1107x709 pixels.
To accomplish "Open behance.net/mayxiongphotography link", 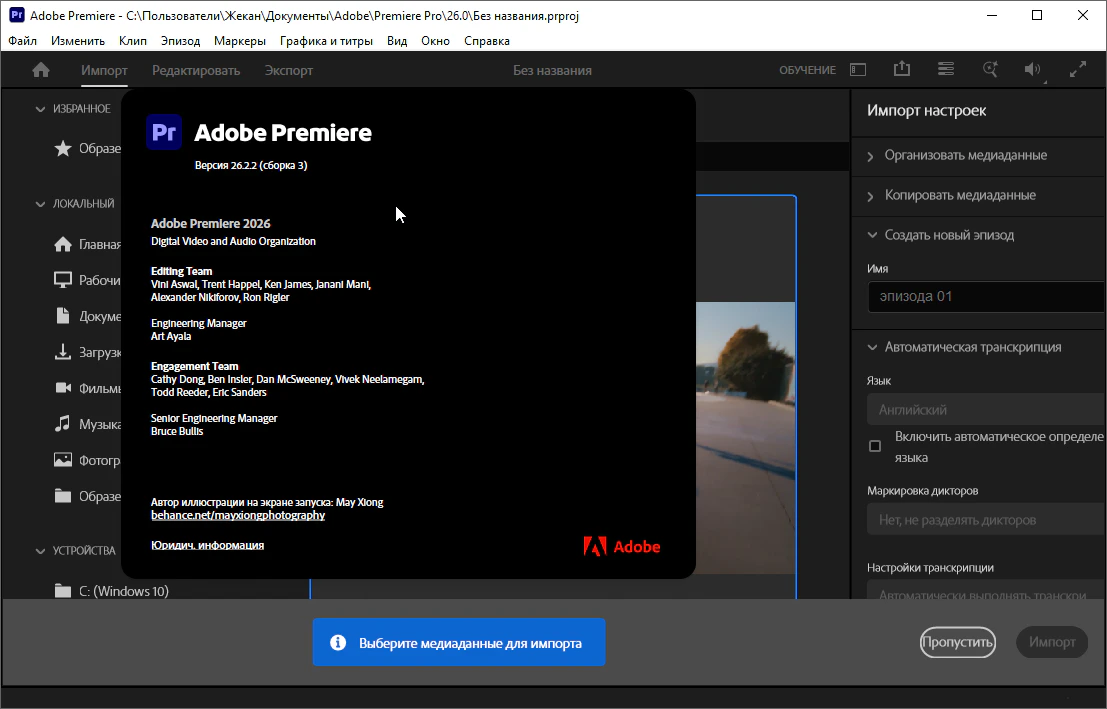I will point(238,516).
